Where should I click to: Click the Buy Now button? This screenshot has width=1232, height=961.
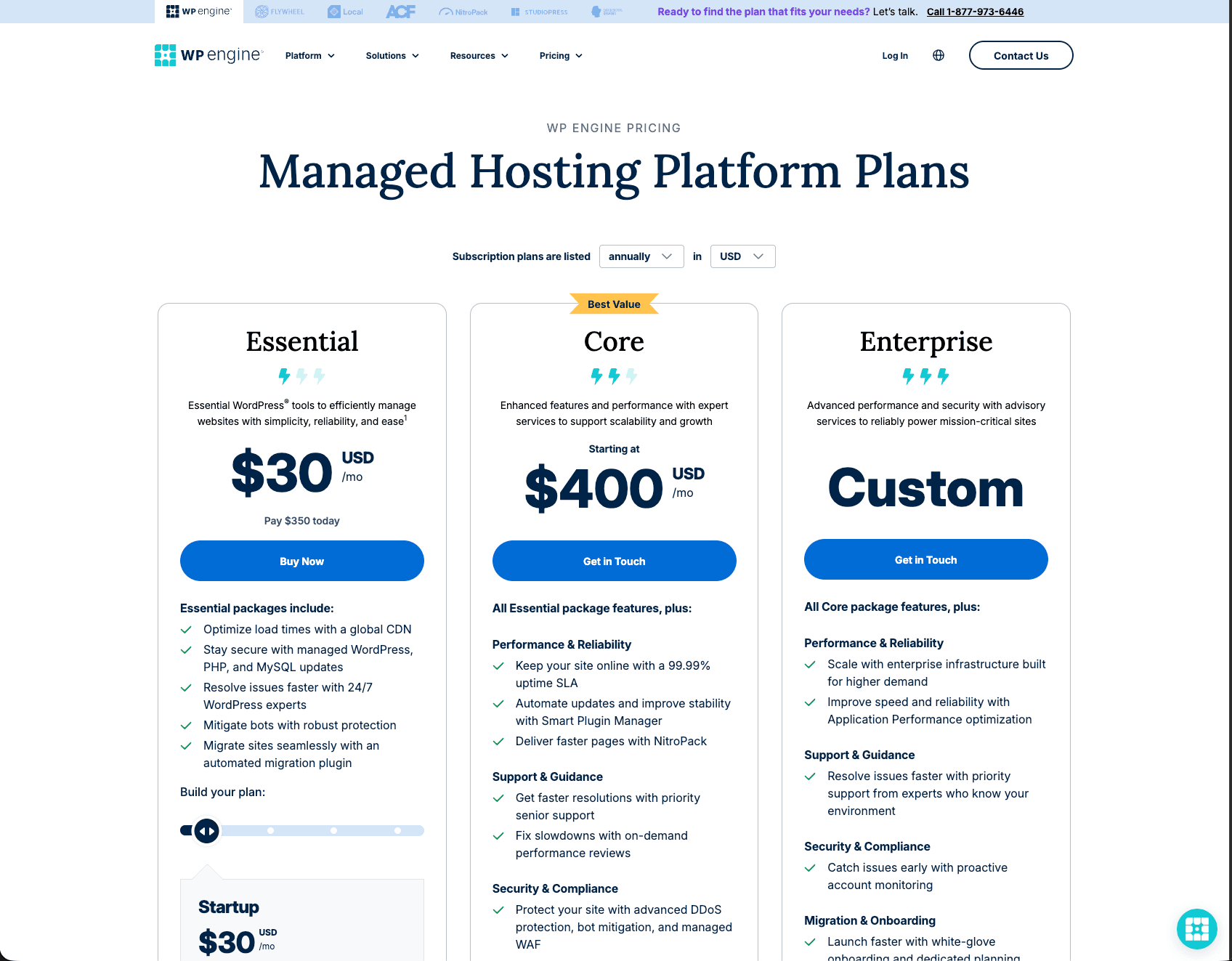click(x=302, y=561)
